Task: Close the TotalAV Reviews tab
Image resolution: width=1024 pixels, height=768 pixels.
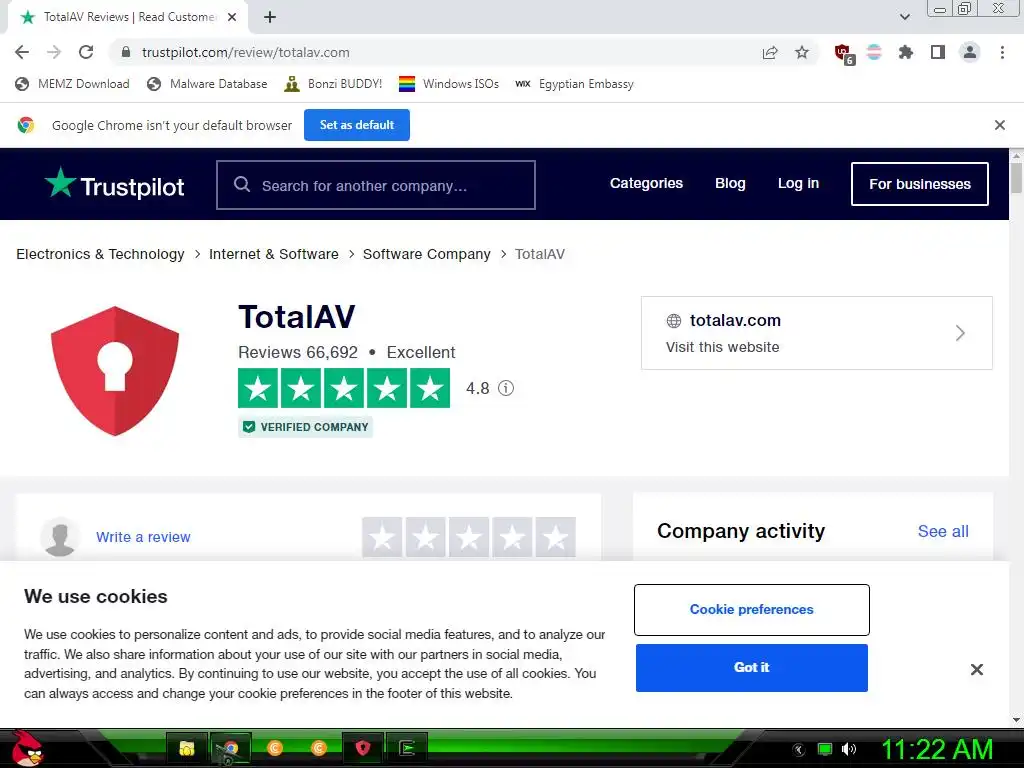Action: point(232,18)
